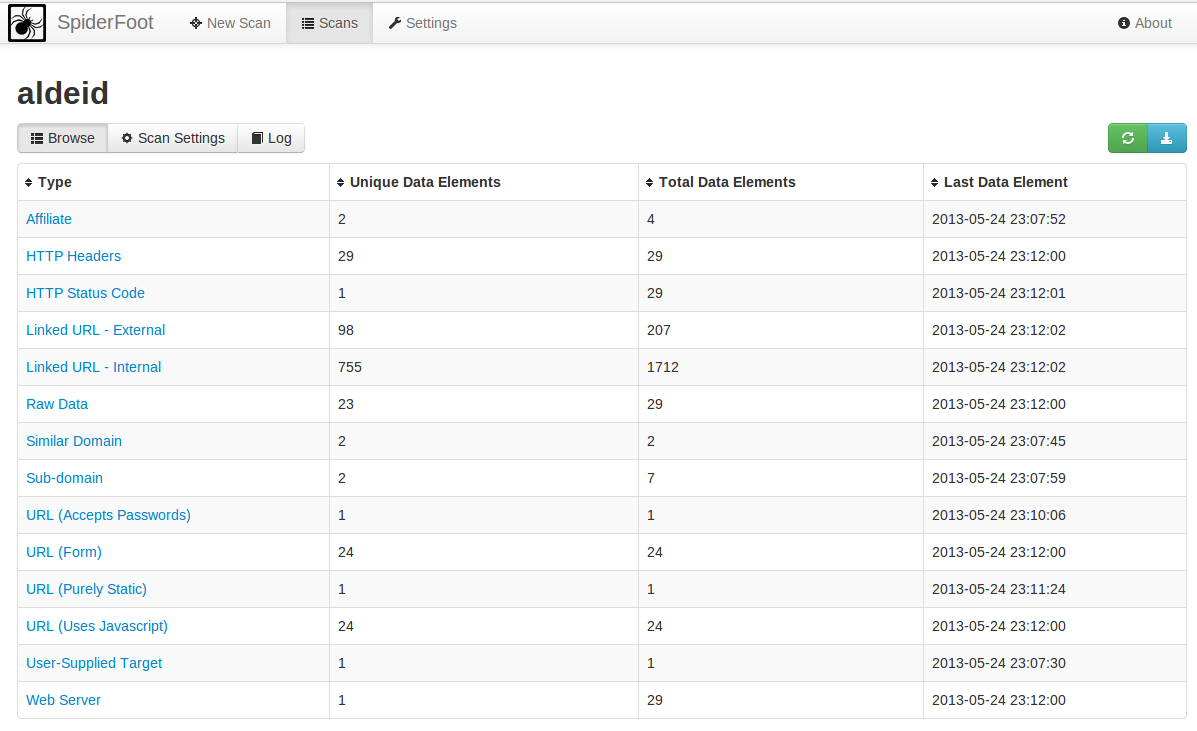Click sort arrows beside Unique Data Elements
This screenshot has width=1197, height=731.
pos(341,183)
